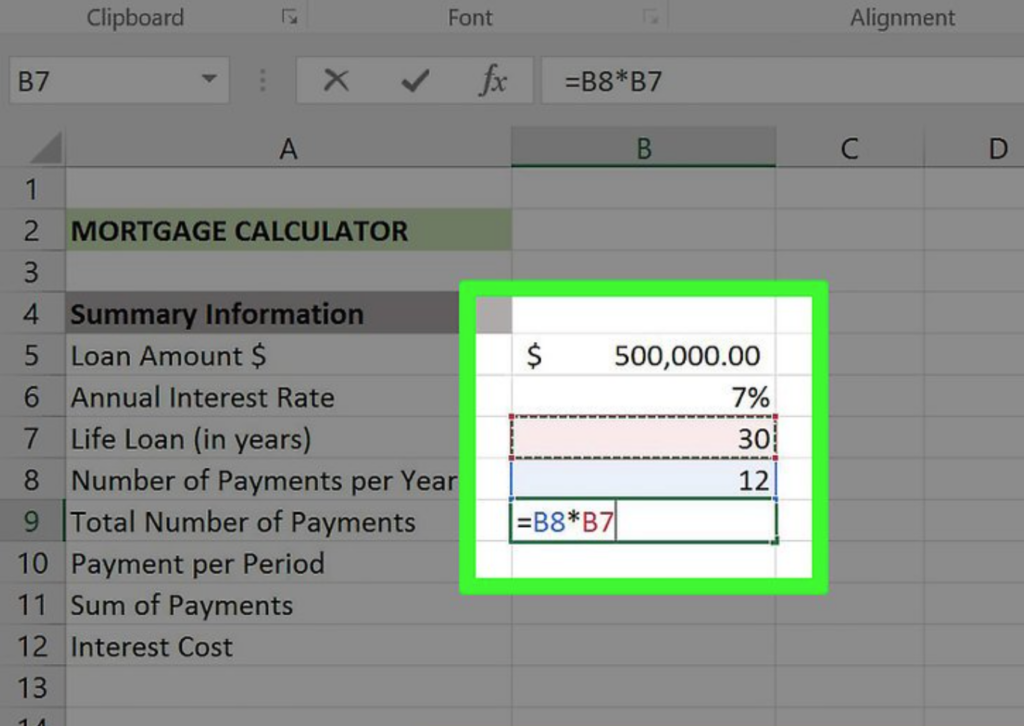Select the 7% Annual Interest Rate cell

[x=643, y=397]
